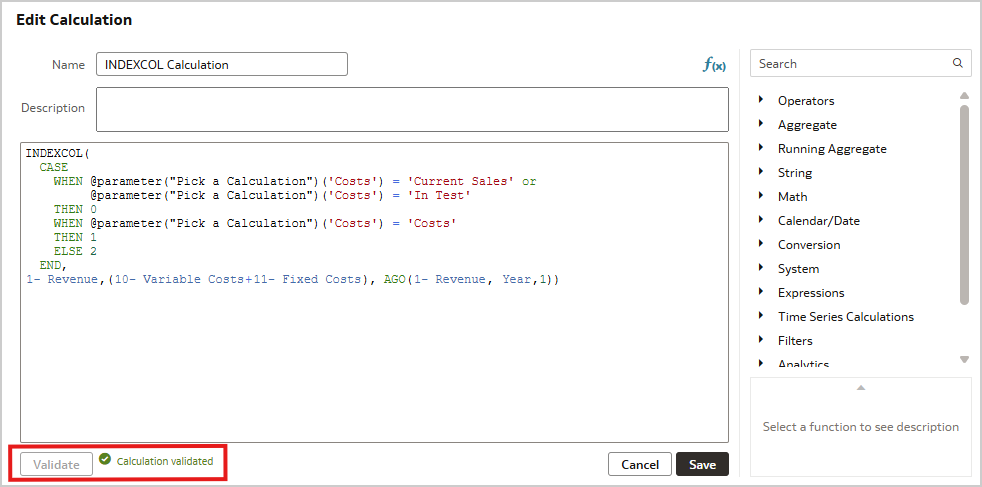This screenshot has width=982, height=487.
Task: Expand the Aggregate function category
Action: tap(761, 124)
